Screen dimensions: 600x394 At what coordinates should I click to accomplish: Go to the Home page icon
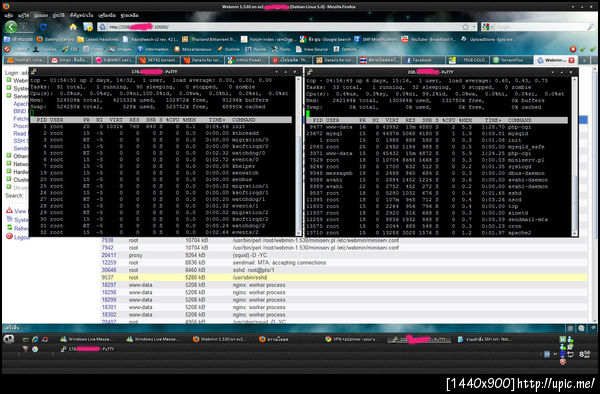73,27
